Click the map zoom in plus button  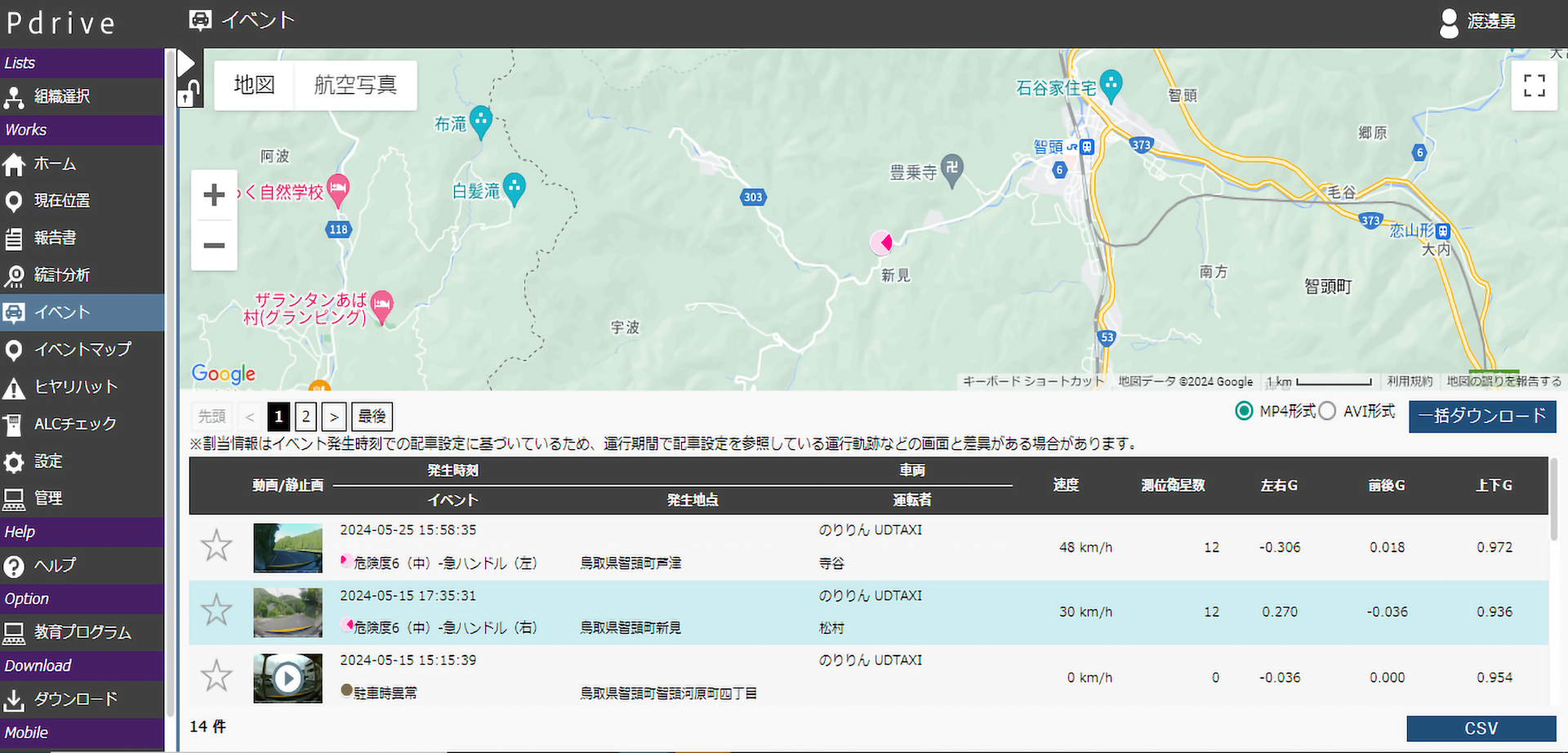214,195
